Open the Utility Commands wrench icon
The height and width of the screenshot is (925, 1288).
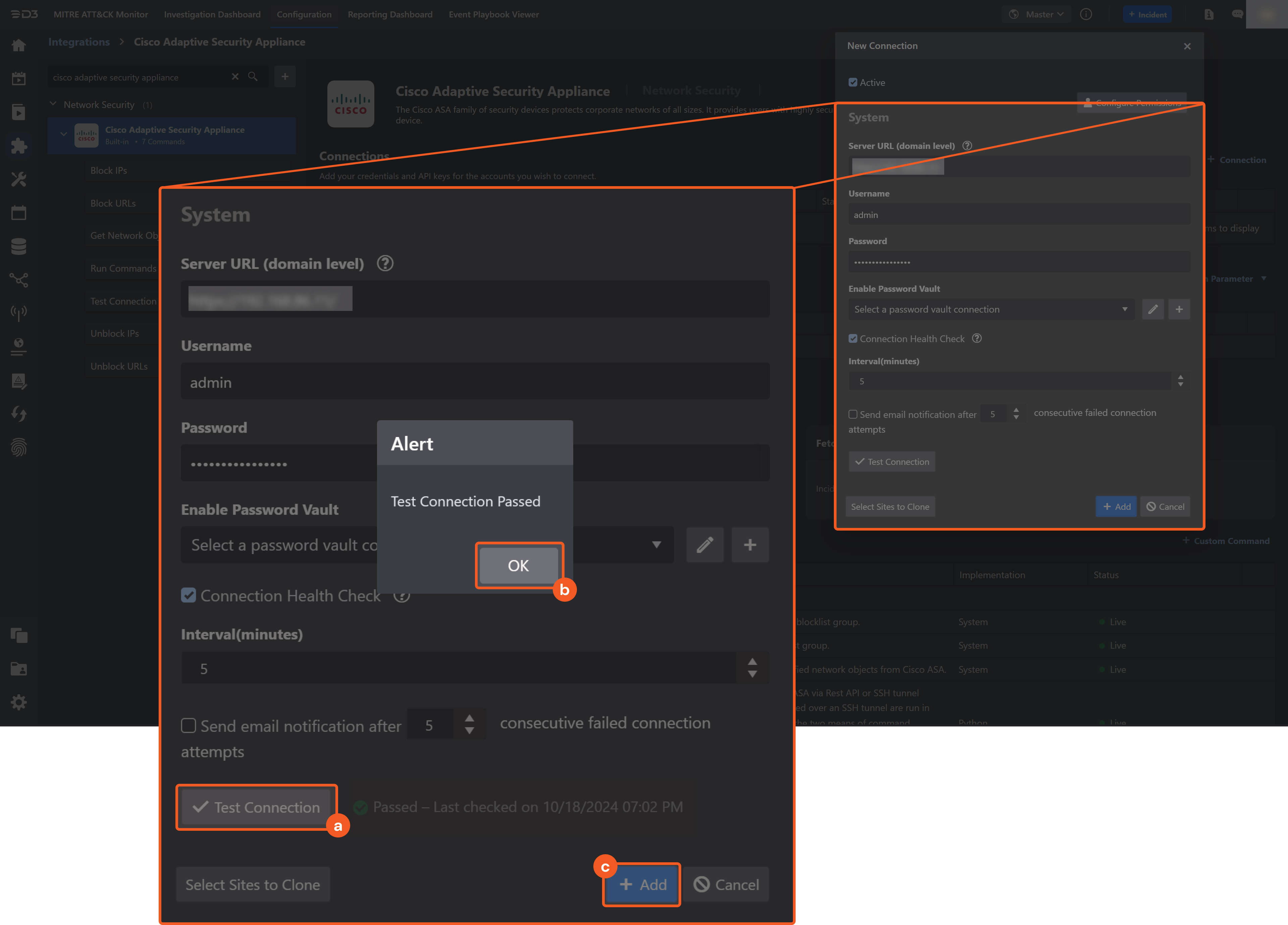click(19, 179)
